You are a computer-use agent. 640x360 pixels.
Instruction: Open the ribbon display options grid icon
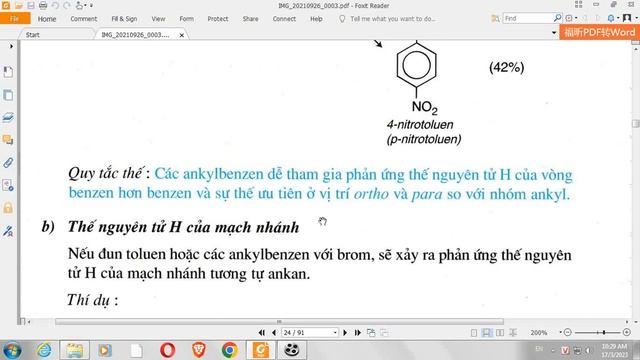pyautogui.click(x=578, y=5)
